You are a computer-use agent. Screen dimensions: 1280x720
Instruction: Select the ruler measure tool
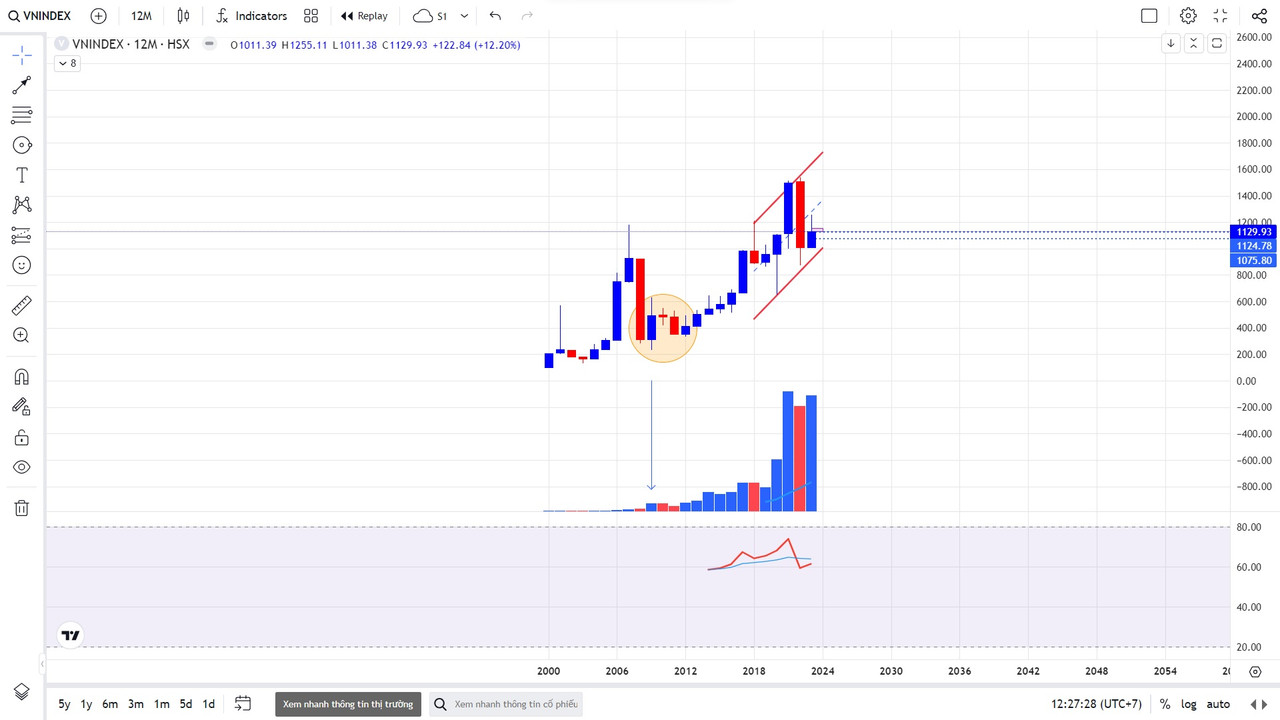tap(21, 305)
